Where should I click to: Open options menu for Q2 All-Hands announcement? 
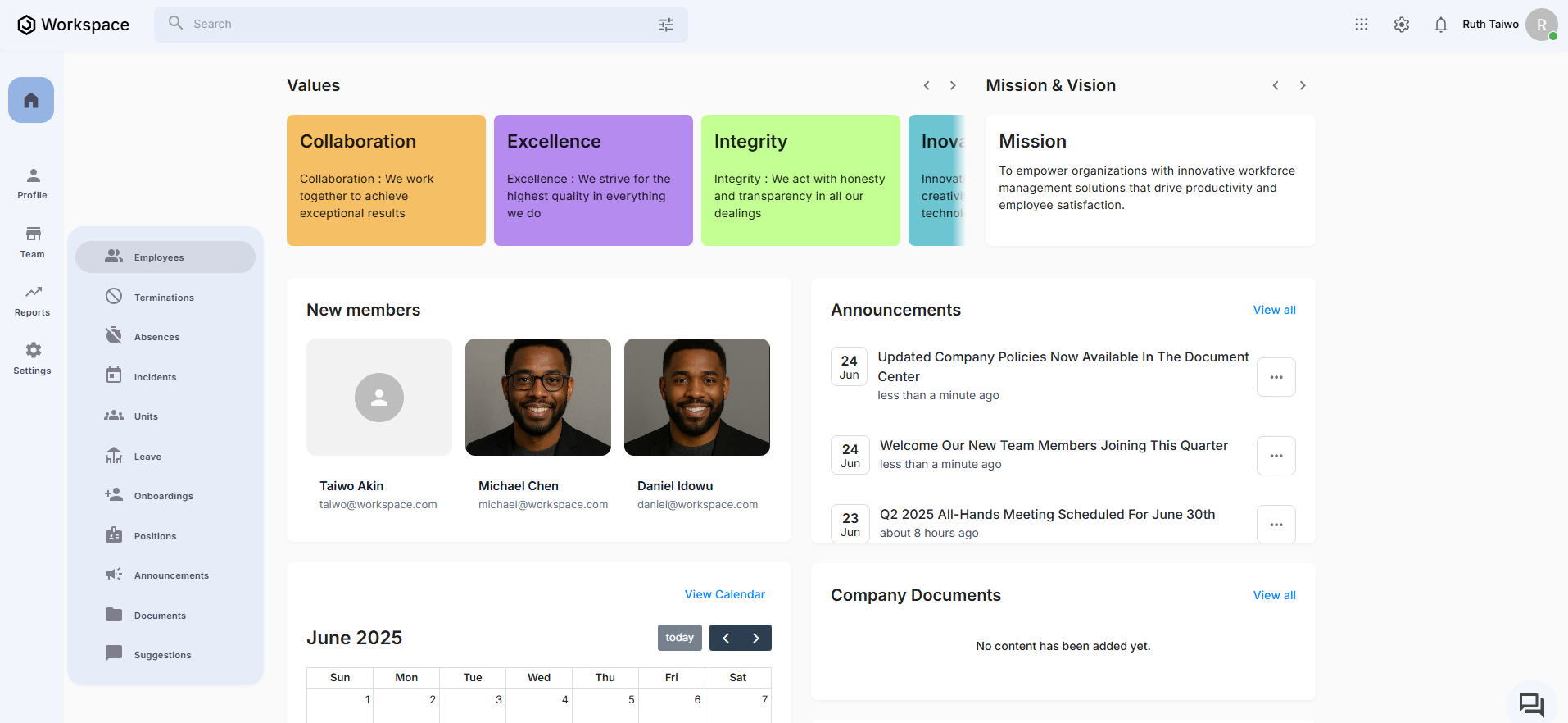pyautogui.click(x=1276, y=525)
